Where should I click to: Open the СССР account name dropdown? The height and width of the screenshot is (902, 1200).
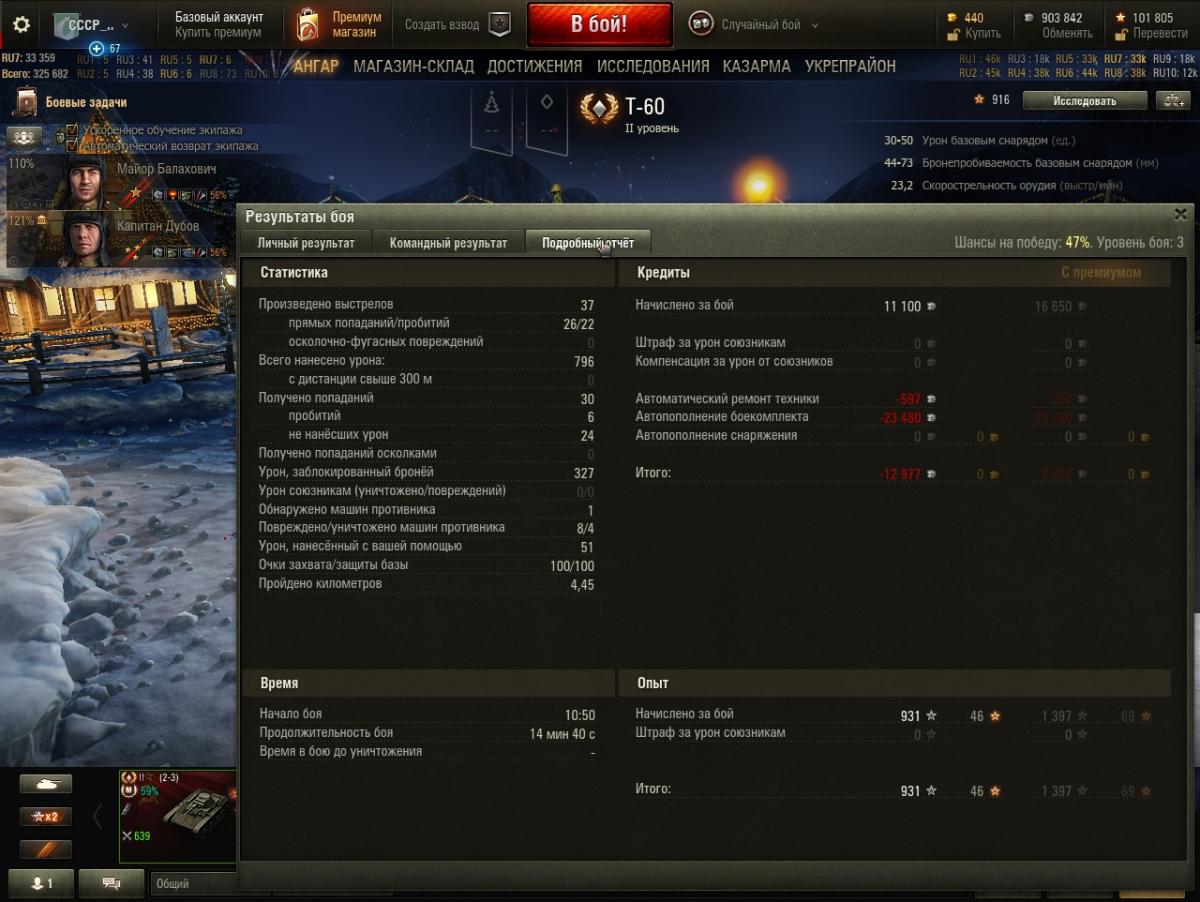pyautogui.click(x=92, y=25)
